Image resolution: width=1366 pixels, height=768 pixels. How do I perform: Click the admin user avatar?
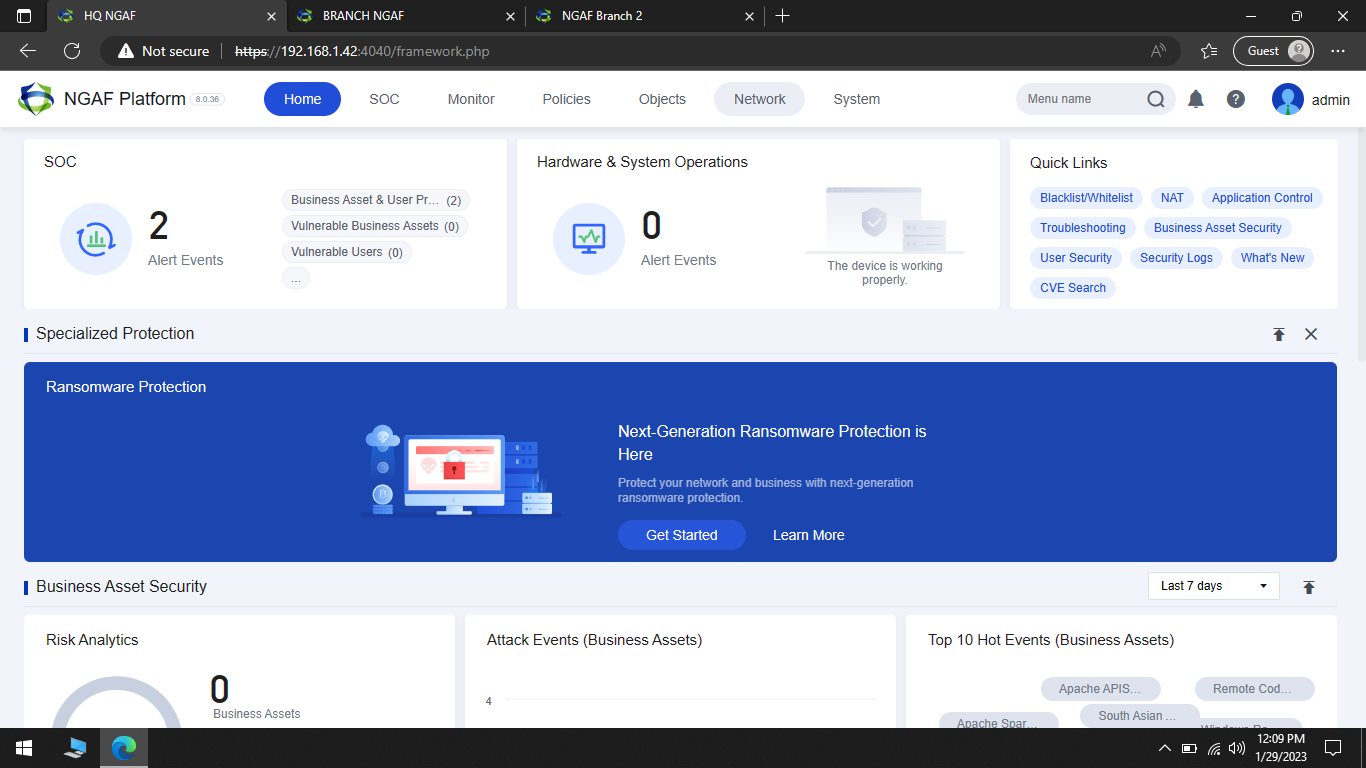tap(1287, 99)
